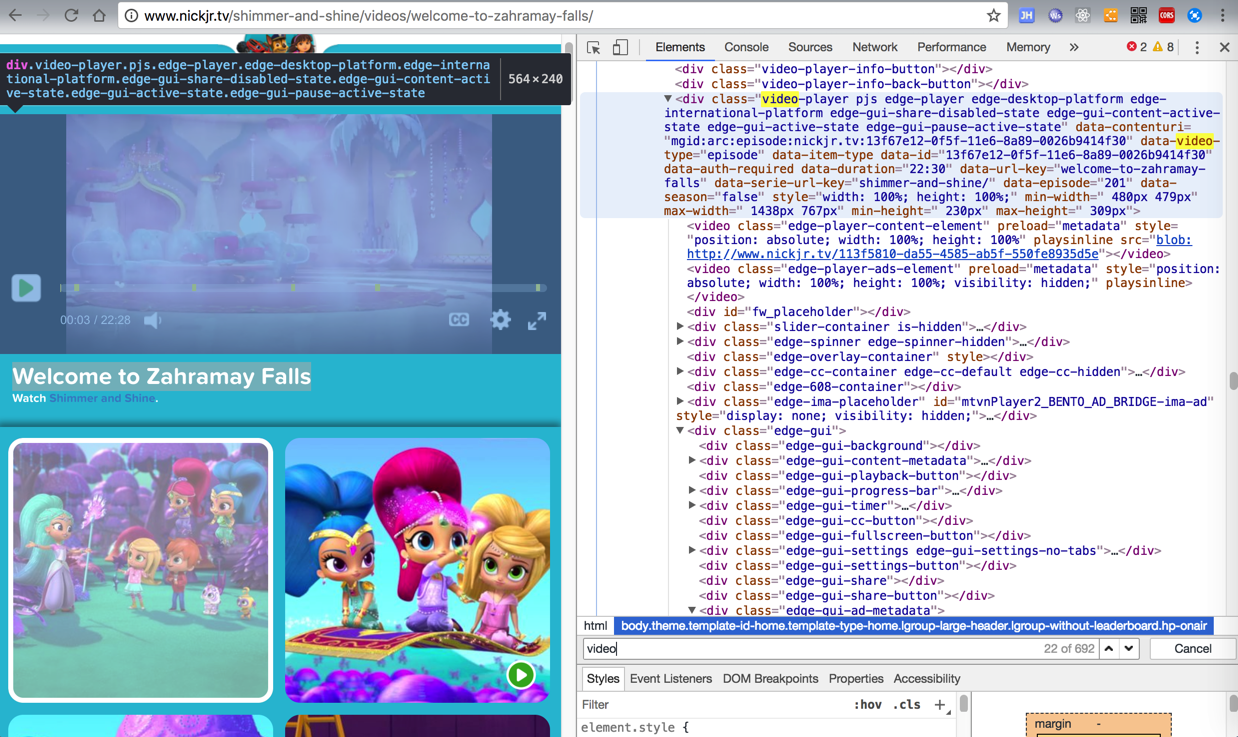Expand the edge-gui-progress-bar div
The width and height of the screenshot is (1238, 737).
pos(692,491)
